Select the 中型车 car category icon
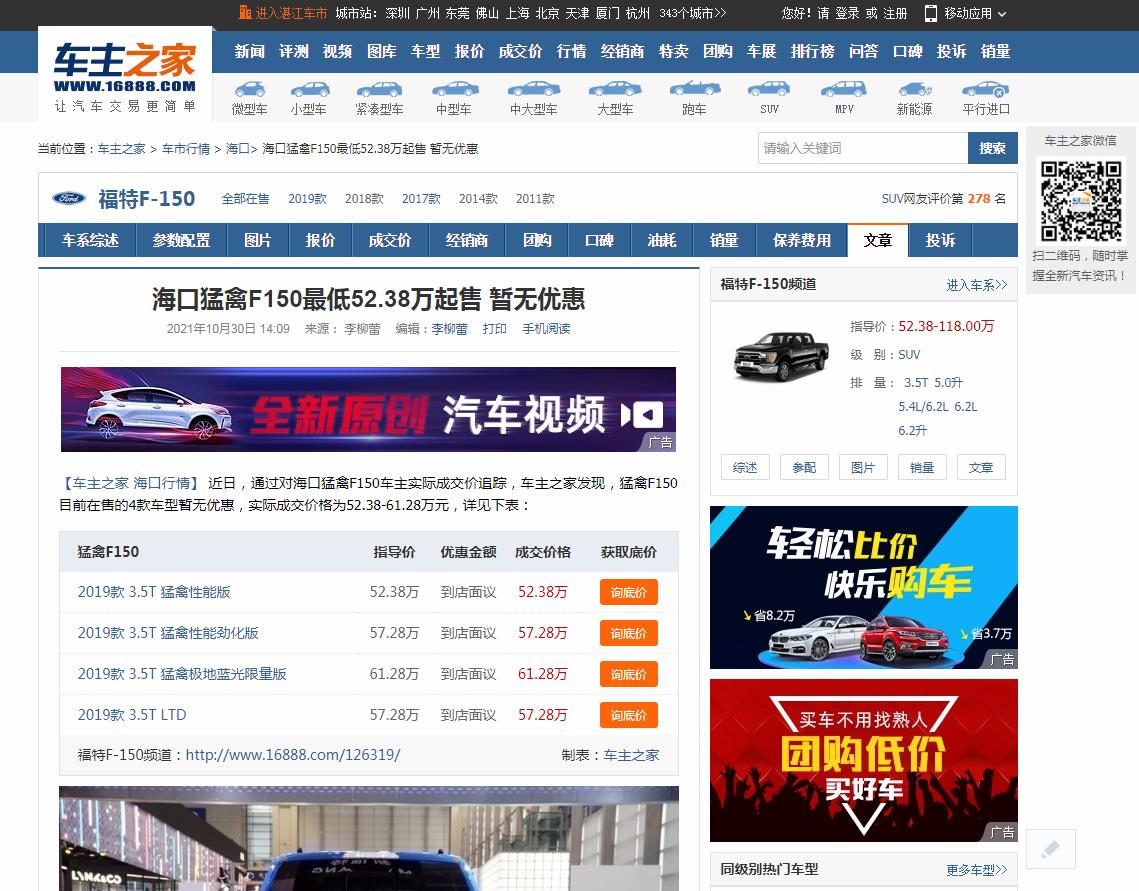The height and width of the screenshot is (891, 1139). coord(455,89)
